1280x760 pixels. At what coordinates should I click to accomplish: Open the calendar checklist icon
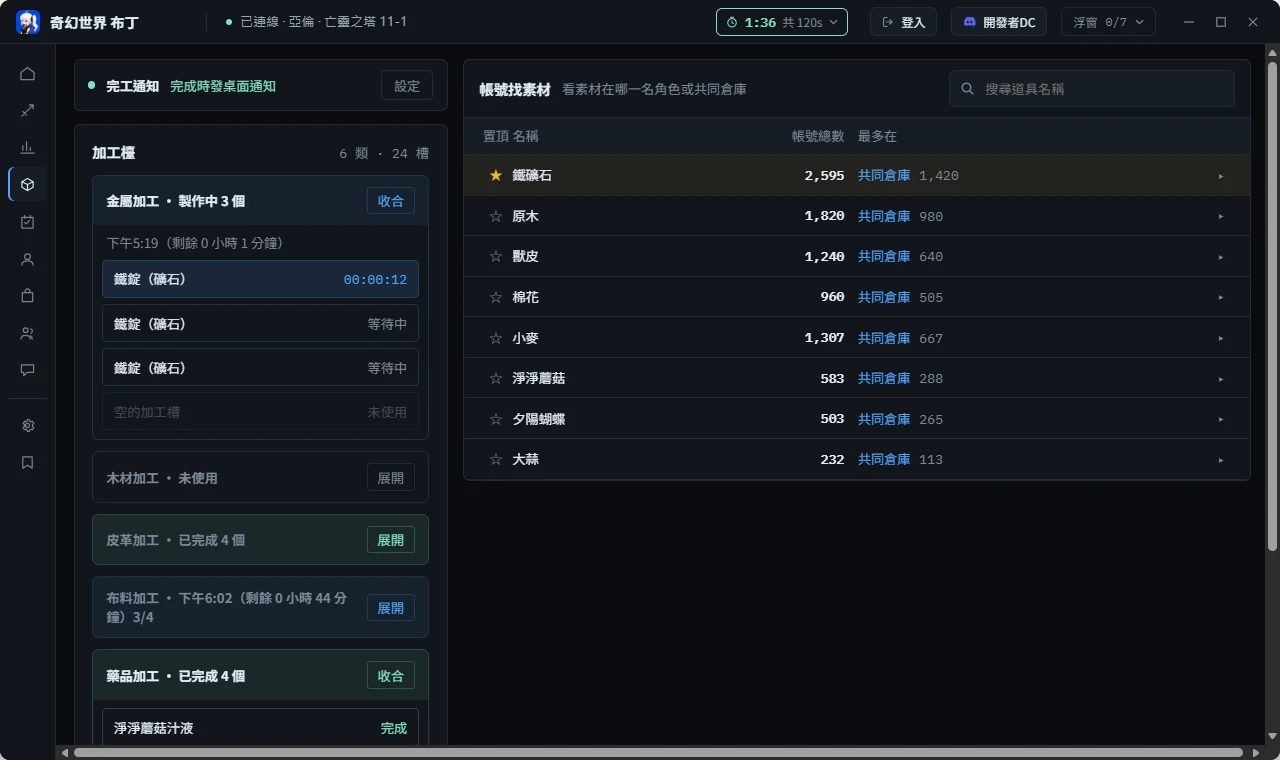(27, 222)
